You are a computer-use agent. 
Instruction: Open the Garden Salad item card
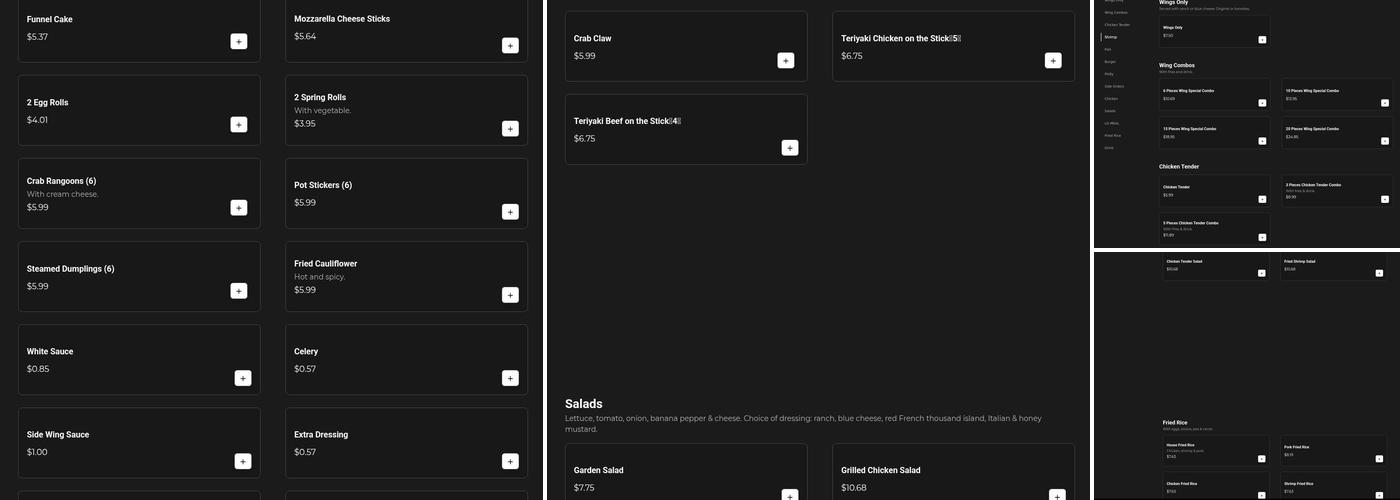click(x=685, y=472)
